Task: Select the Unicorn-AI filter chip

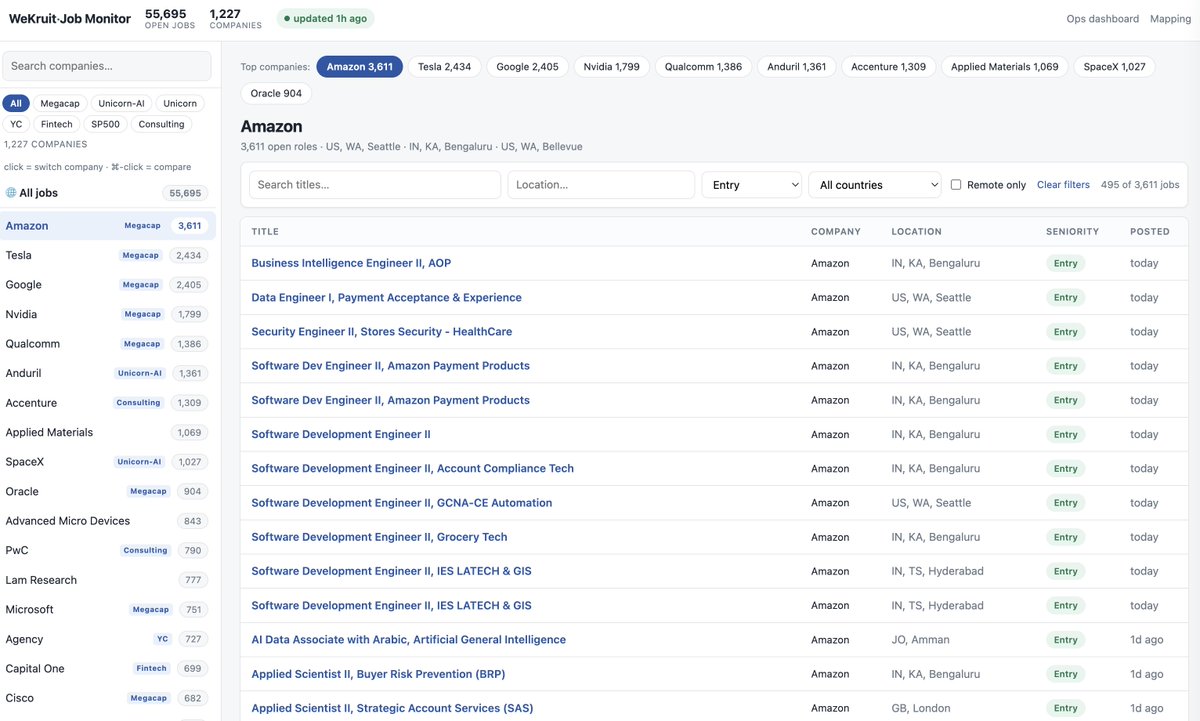Action: tap(121, 103)
